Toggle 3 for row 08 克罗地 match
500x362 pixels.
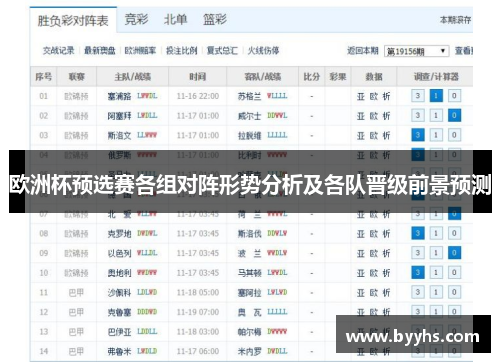click(418, 233)
